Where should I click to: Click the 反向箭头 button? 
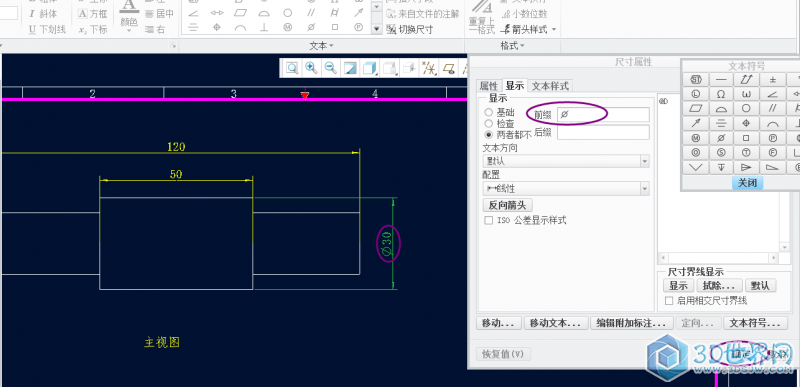click(508, 205)
